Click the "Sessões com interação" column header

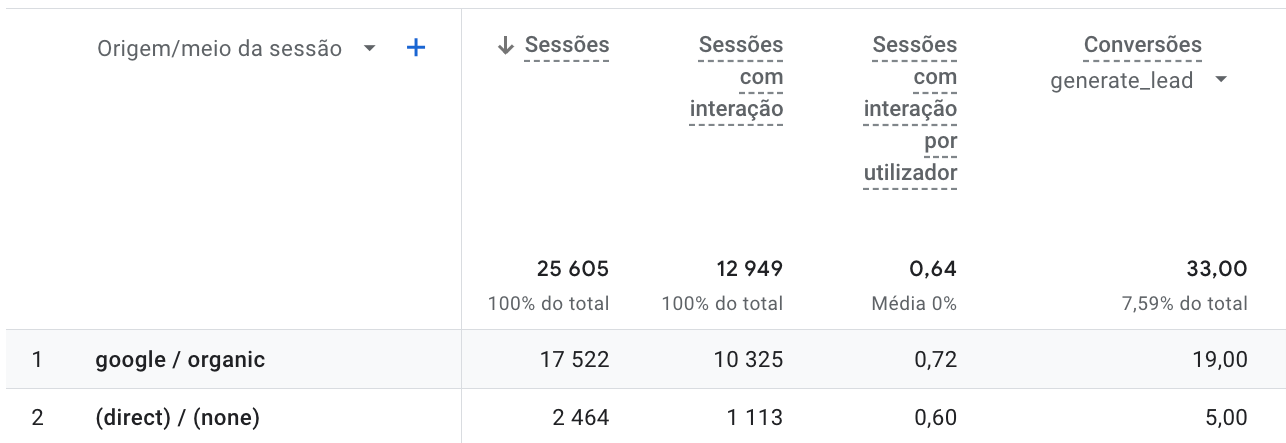coord(737,77)
